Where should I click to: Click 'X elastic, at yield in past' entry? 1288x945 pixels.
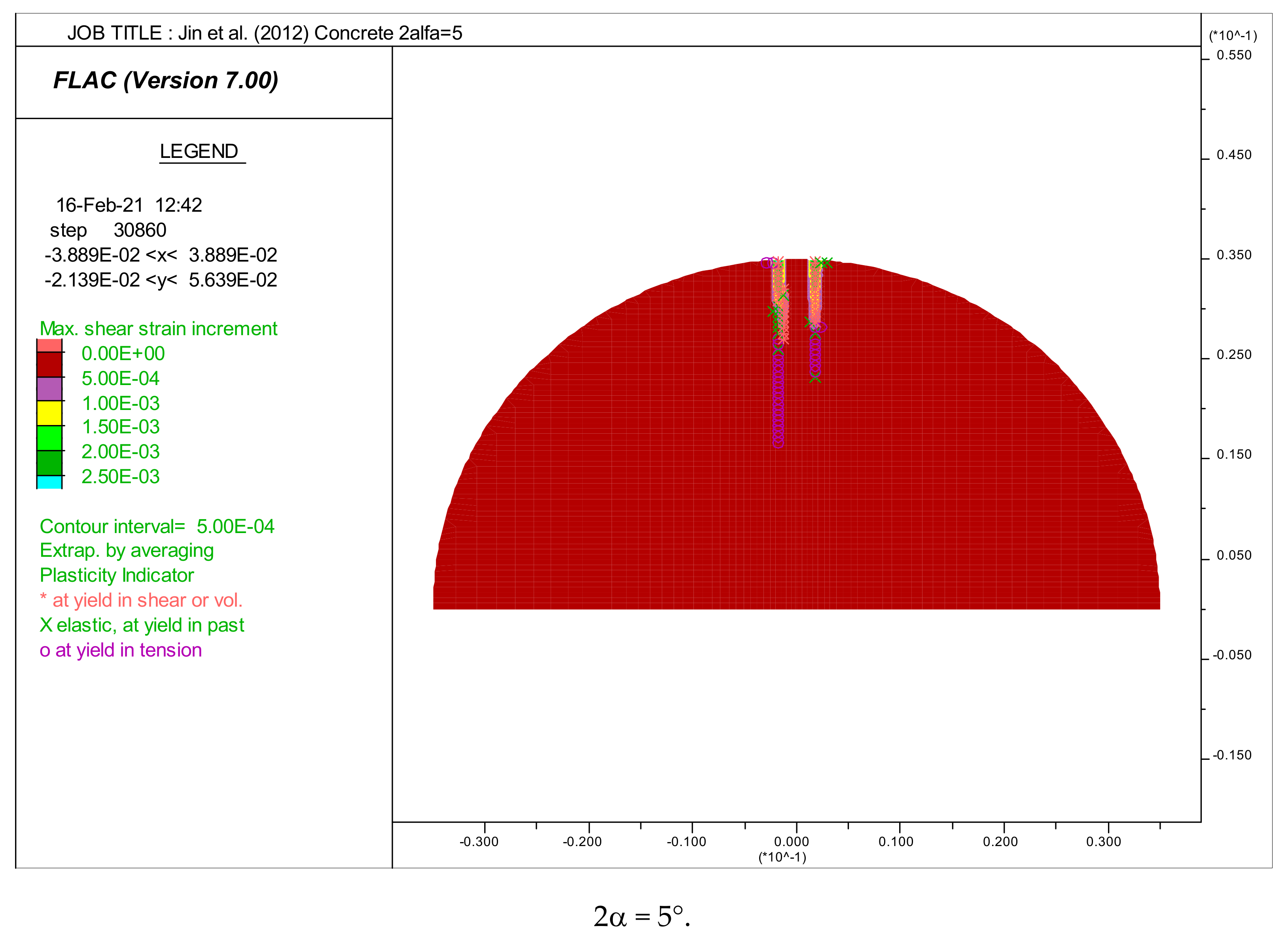point(142,625)
